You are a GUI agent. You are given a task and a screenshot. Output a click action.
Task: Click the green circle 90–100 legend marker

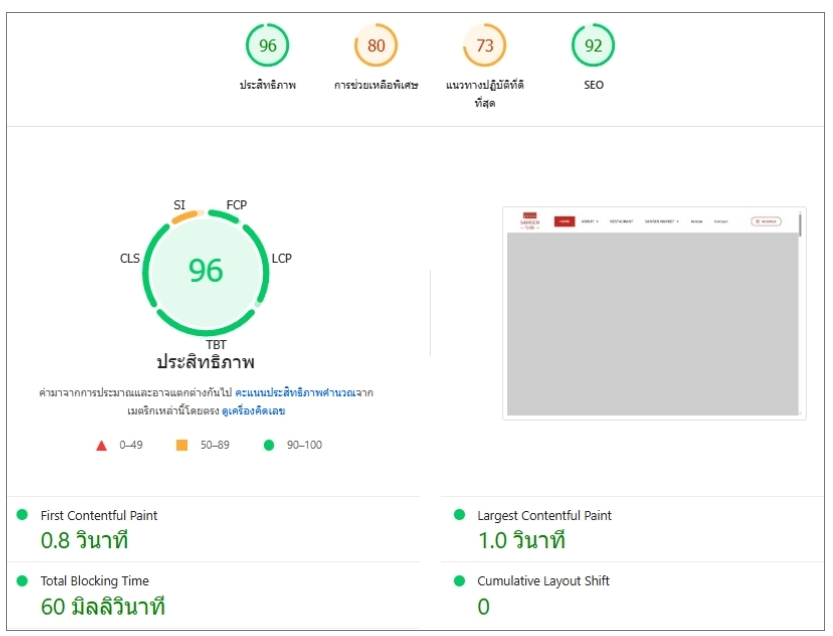click(x=269, y=445)
